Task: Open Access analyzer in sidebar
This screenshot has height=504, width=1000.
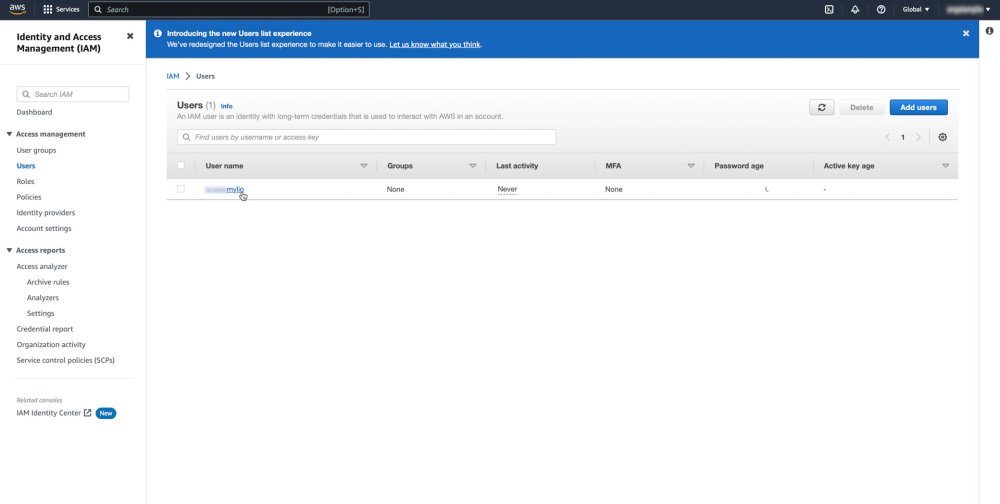Action: point(42,267)
